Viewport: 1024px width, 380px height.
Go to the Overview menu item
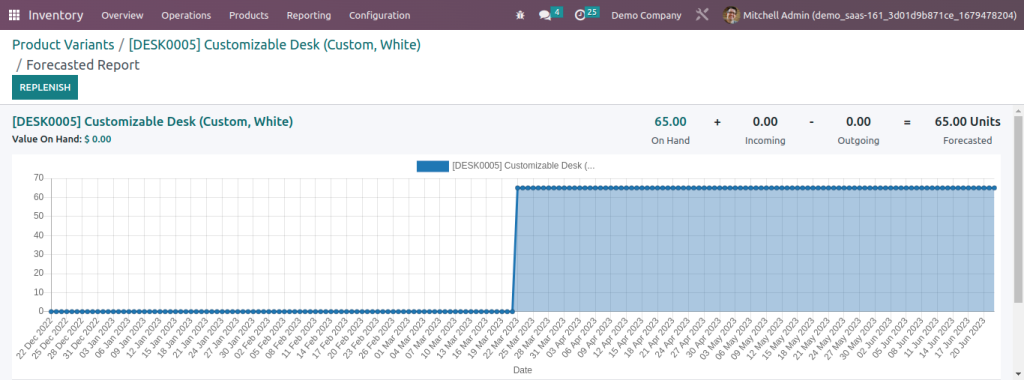tap(122, 15)
